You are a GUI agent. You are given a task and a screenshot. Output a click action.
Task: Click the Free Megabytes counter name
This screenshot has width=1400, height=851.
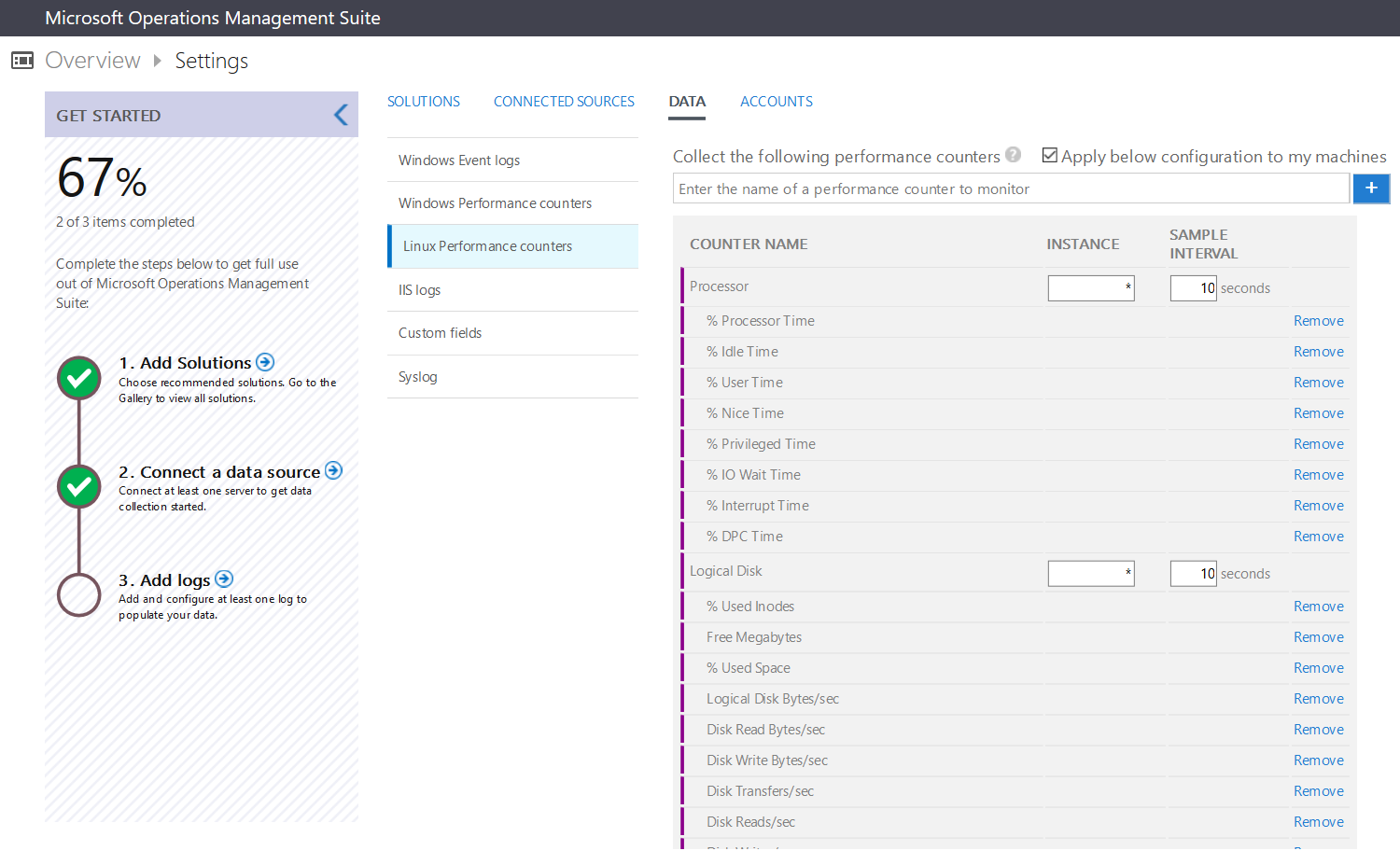(754, 637)
